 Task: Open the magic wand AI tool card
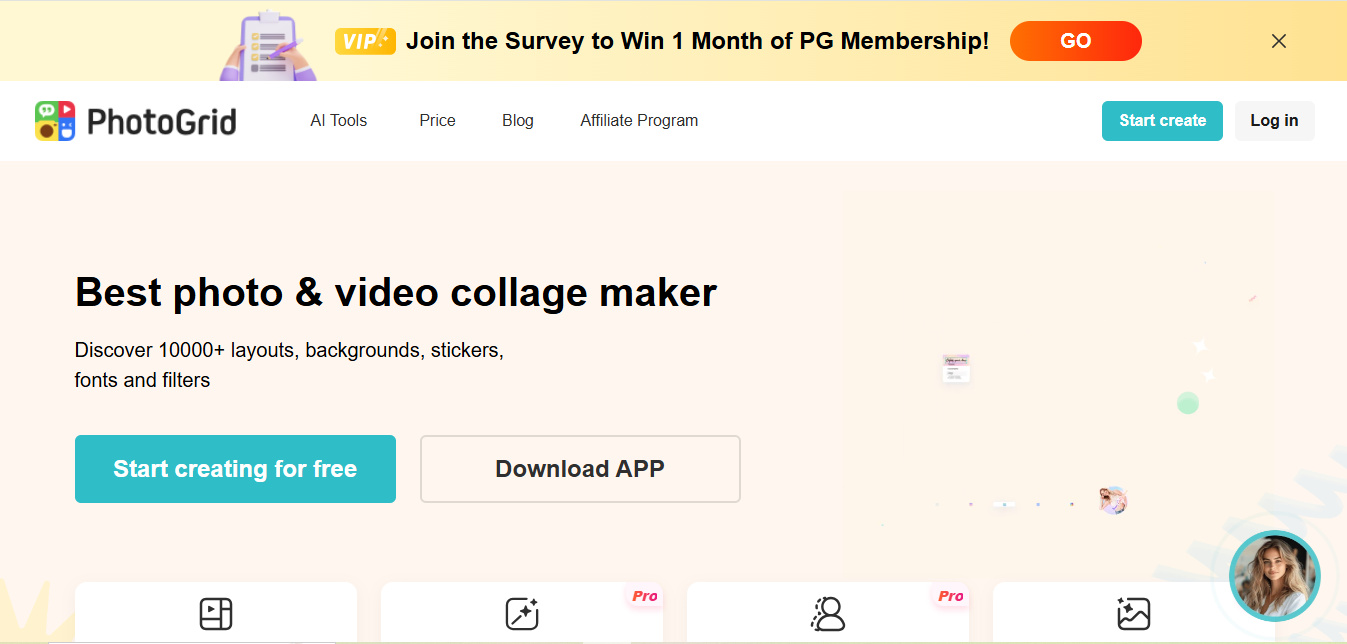pyautogui.click(x=522, y=613)
